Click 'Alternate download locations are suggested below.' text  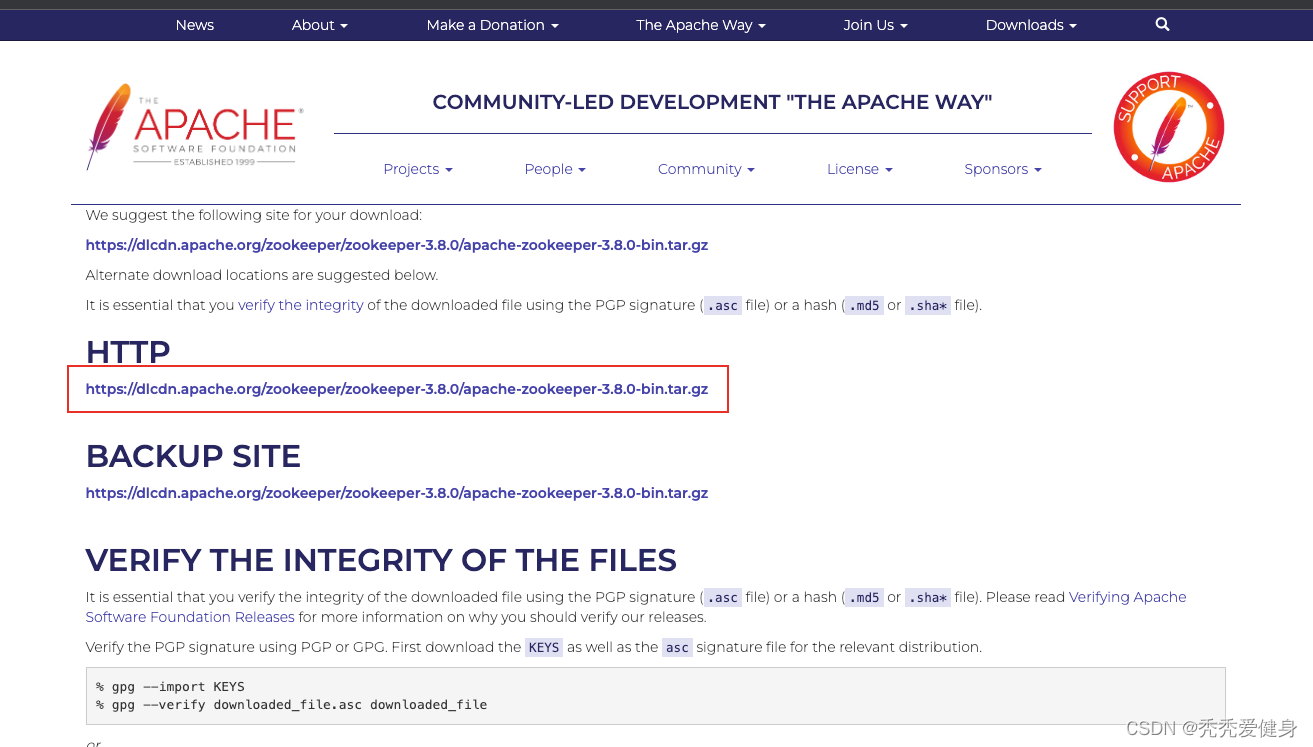coord(262,275)
